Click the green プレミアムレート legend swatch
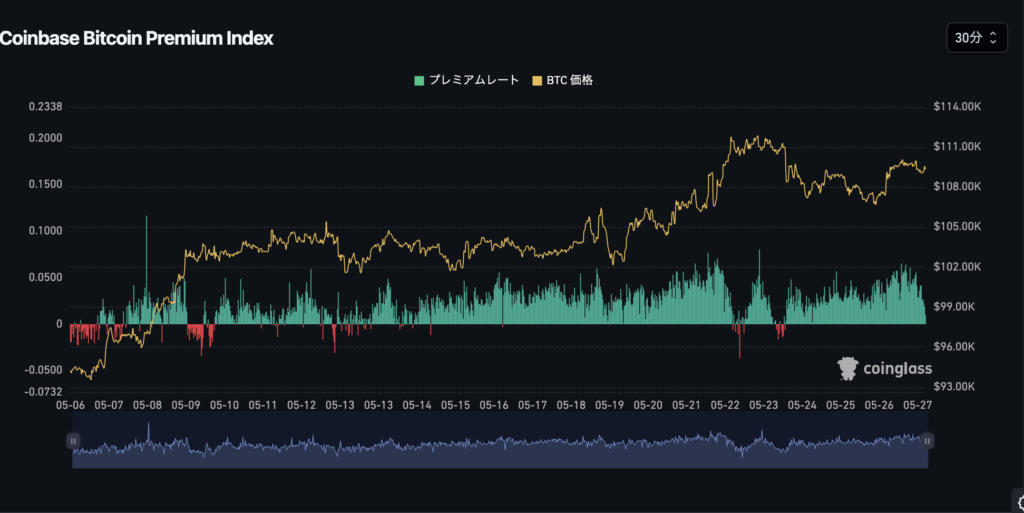The height and width of the screenshot is (513, 1024). coord(419,81)
